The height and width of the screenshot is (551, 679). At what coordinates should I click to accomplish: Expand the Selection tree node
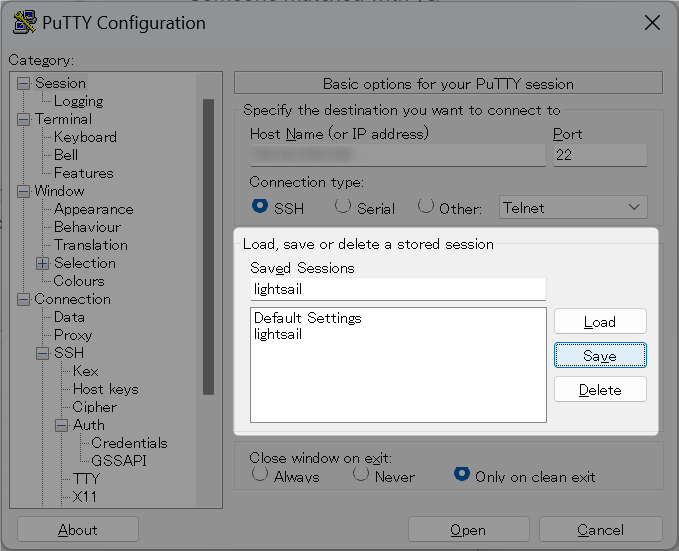click(x=42, y=263)
